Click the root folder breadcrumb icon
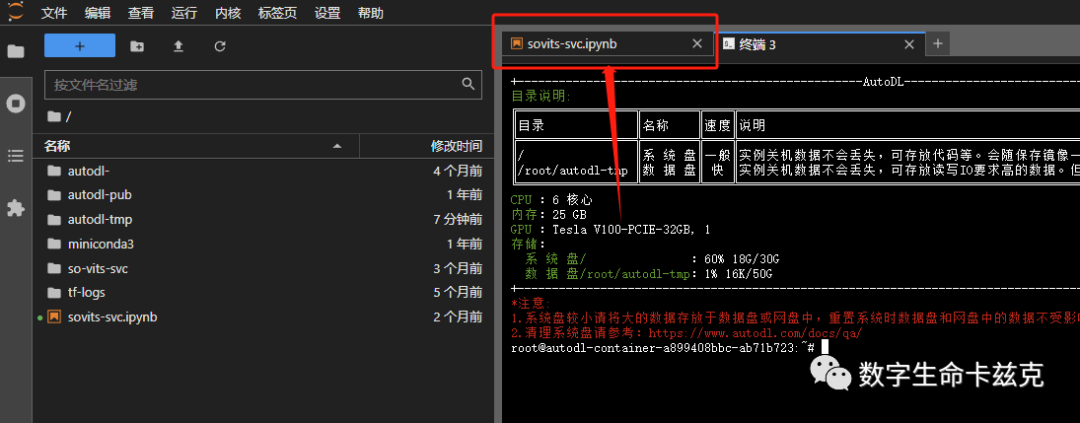 coord(54,116)
